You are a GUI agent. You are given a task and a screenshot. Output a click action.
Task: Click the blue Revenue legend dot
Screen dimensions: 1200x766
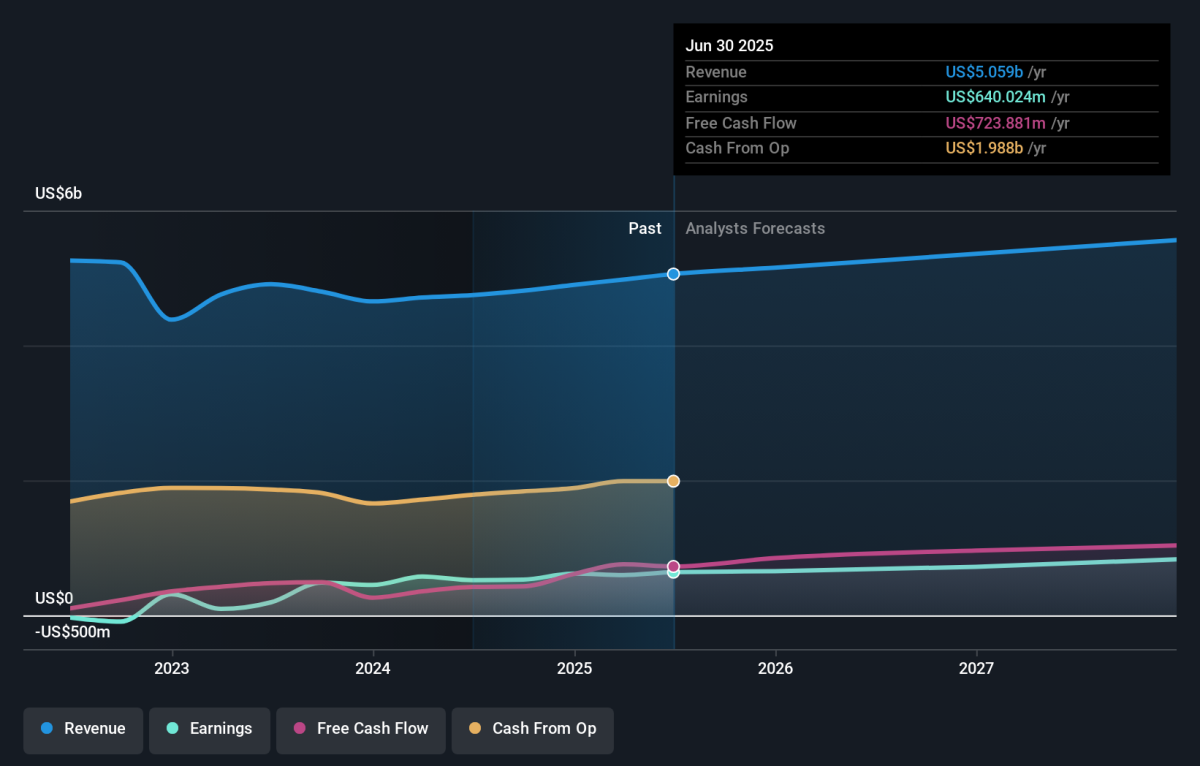click(x=46, y=729)
